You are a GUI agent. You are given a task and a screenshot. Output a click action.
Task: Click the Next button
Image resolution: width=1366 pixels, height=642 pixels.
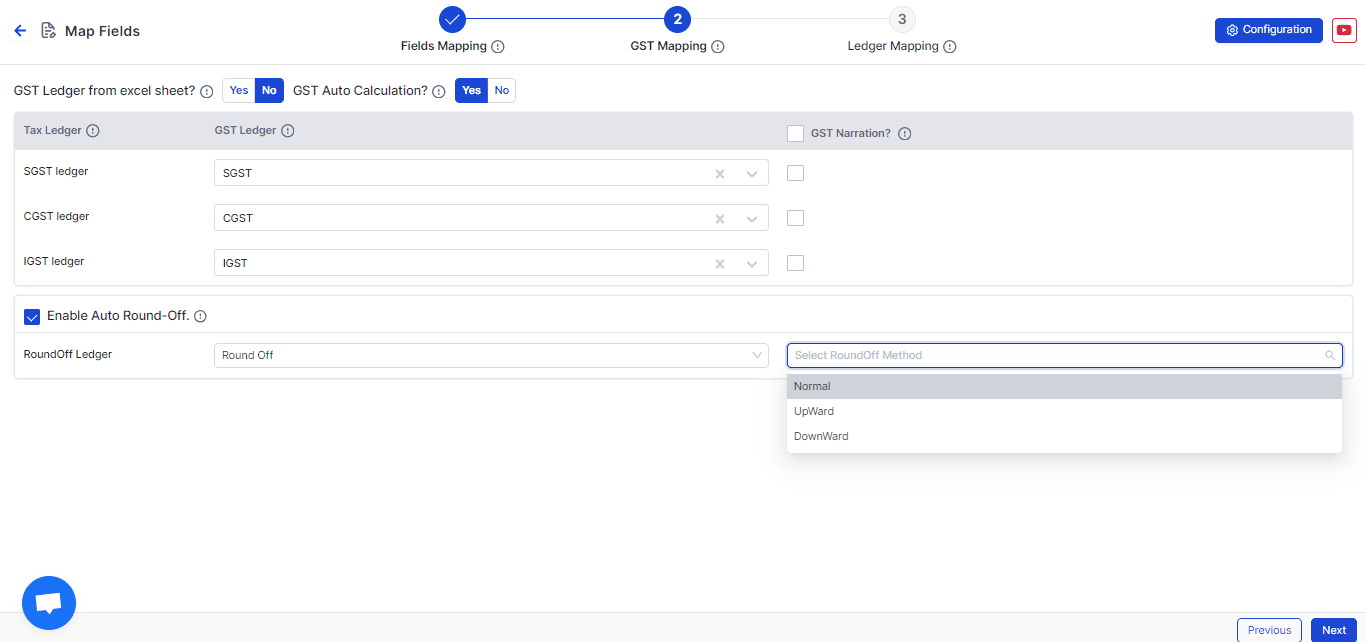pos(1334,630)
